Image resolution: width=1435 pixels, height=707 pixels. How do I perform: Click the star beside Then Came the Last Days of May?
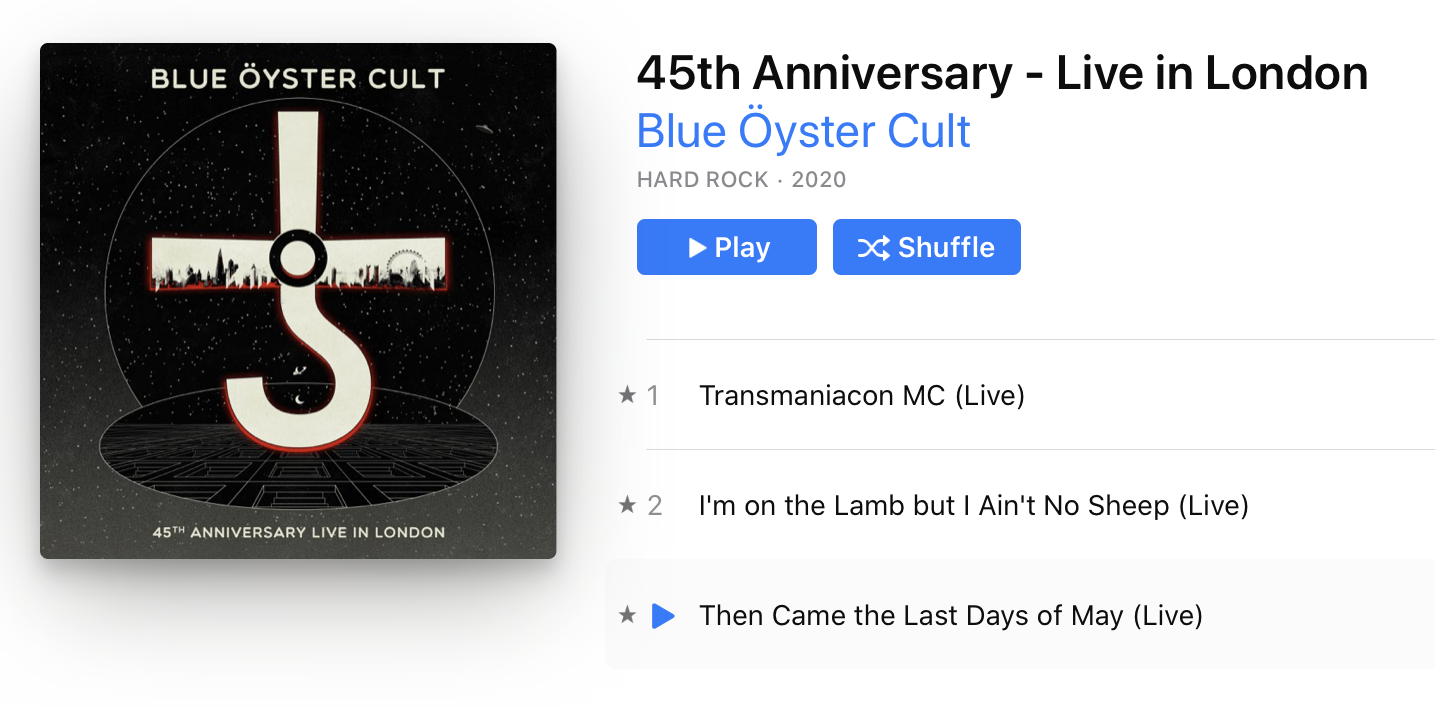[x=627, y=615]
